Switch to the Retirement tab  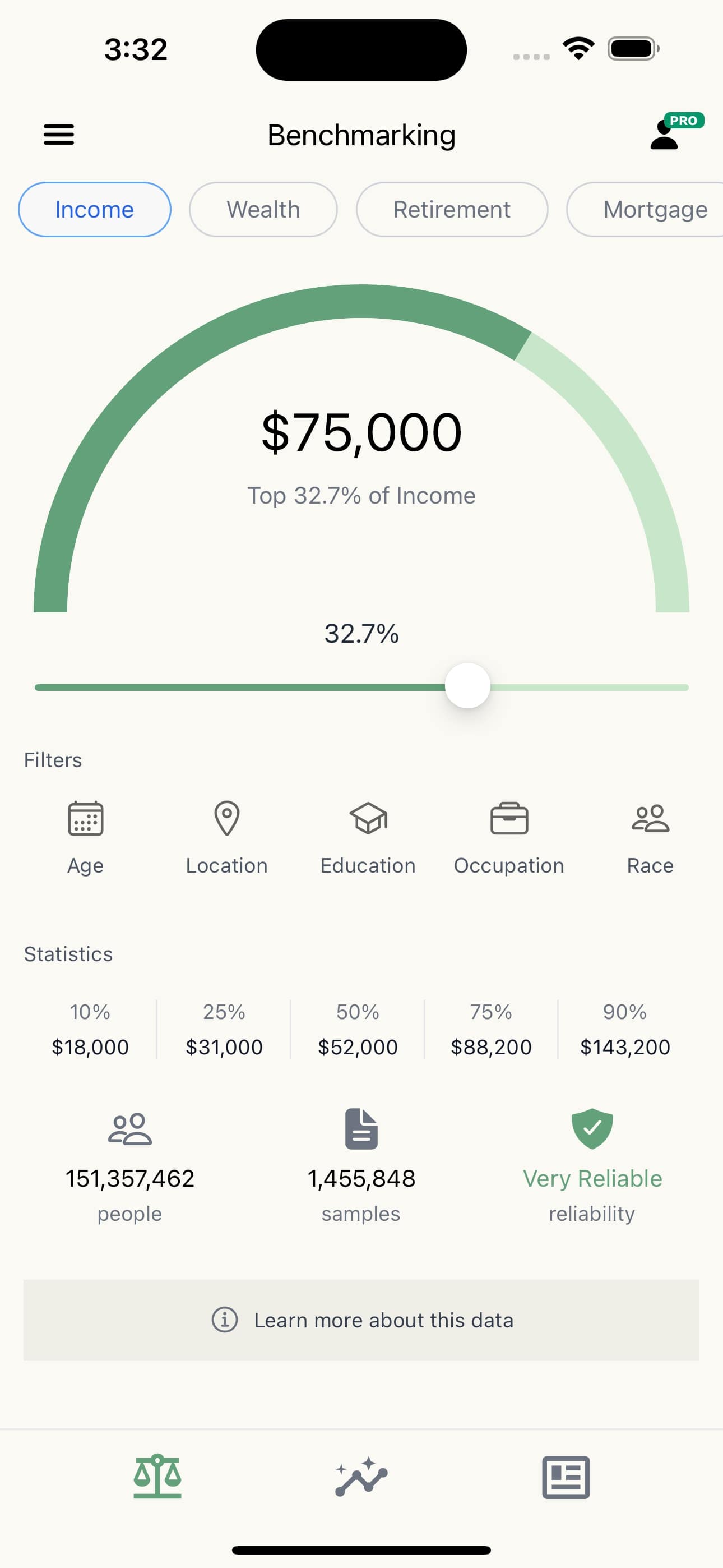pos(452,209)
